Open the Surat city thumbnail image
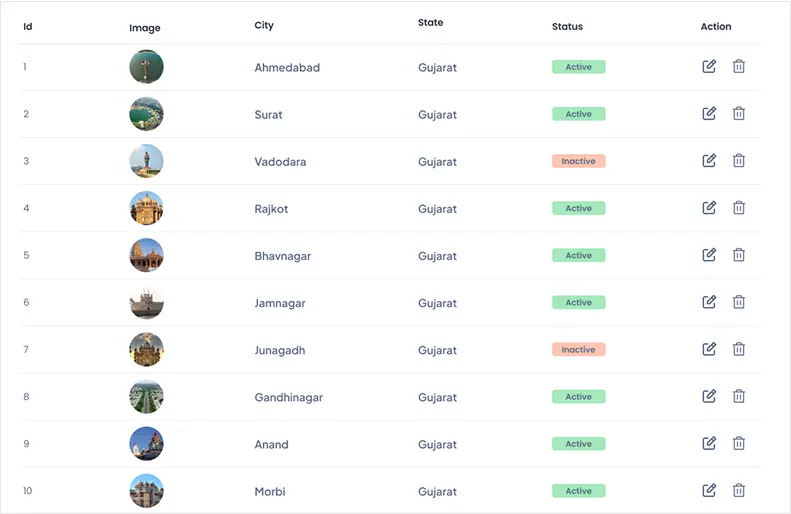Screen dimensions: 791x514 click(146, 114)
